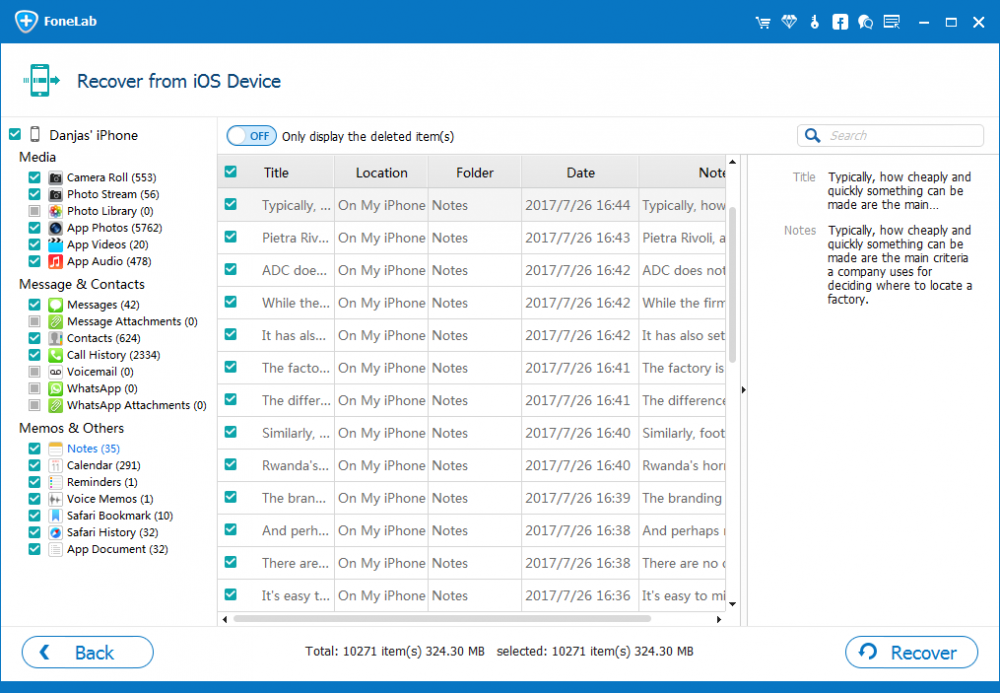Open the Facebook page icon
The width and height of the screenshot is (1000, 693).
pyautogui.click(x=840, y=22)
